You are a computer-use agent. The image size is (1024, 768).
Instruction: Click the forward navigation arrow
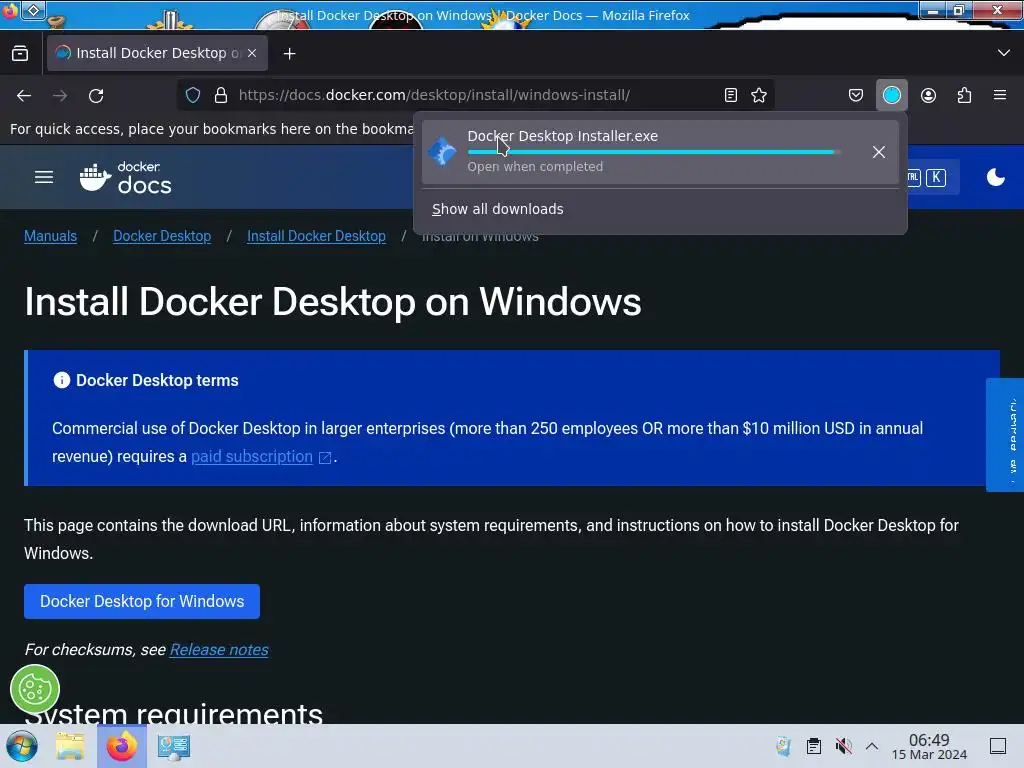(60, 95)
